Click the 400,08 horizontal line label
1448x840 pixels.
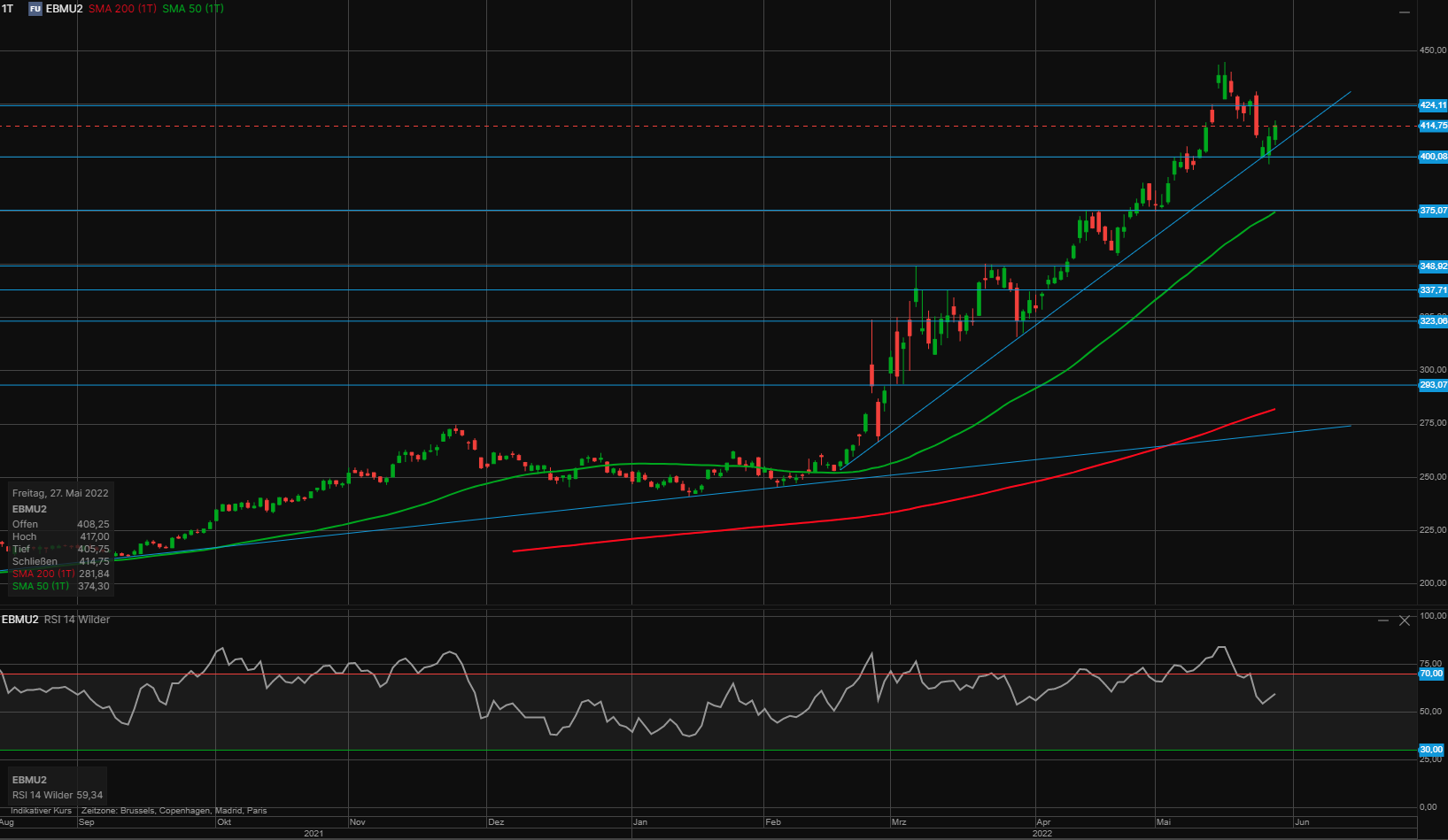click(1432, 157)
